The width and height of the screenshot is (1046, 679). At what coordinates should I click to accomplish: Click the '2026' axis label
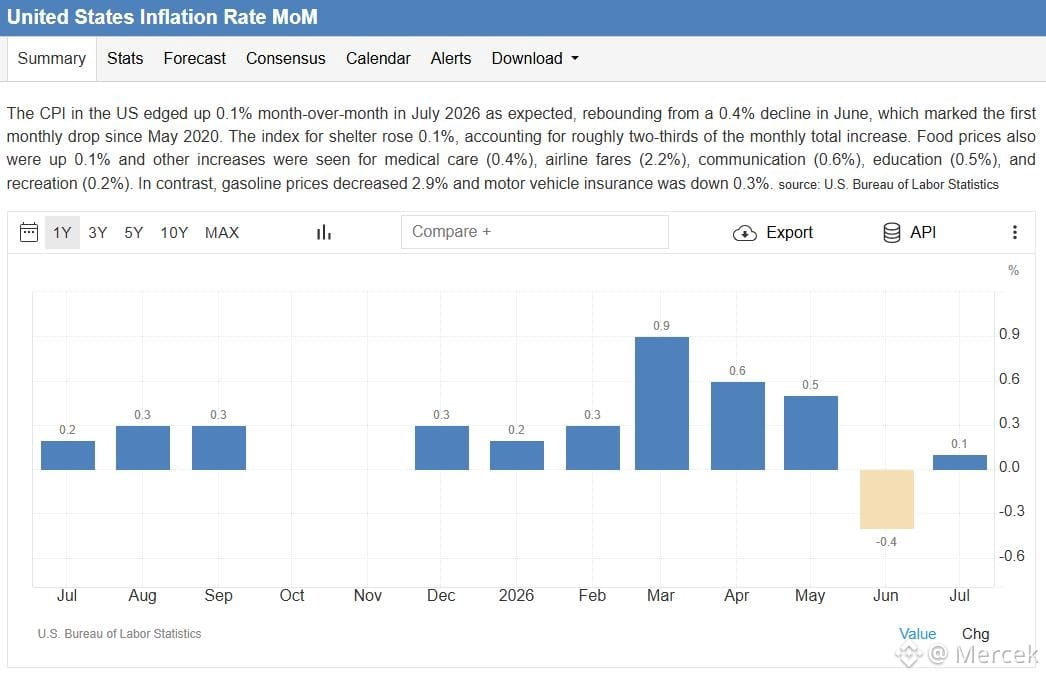516,595
